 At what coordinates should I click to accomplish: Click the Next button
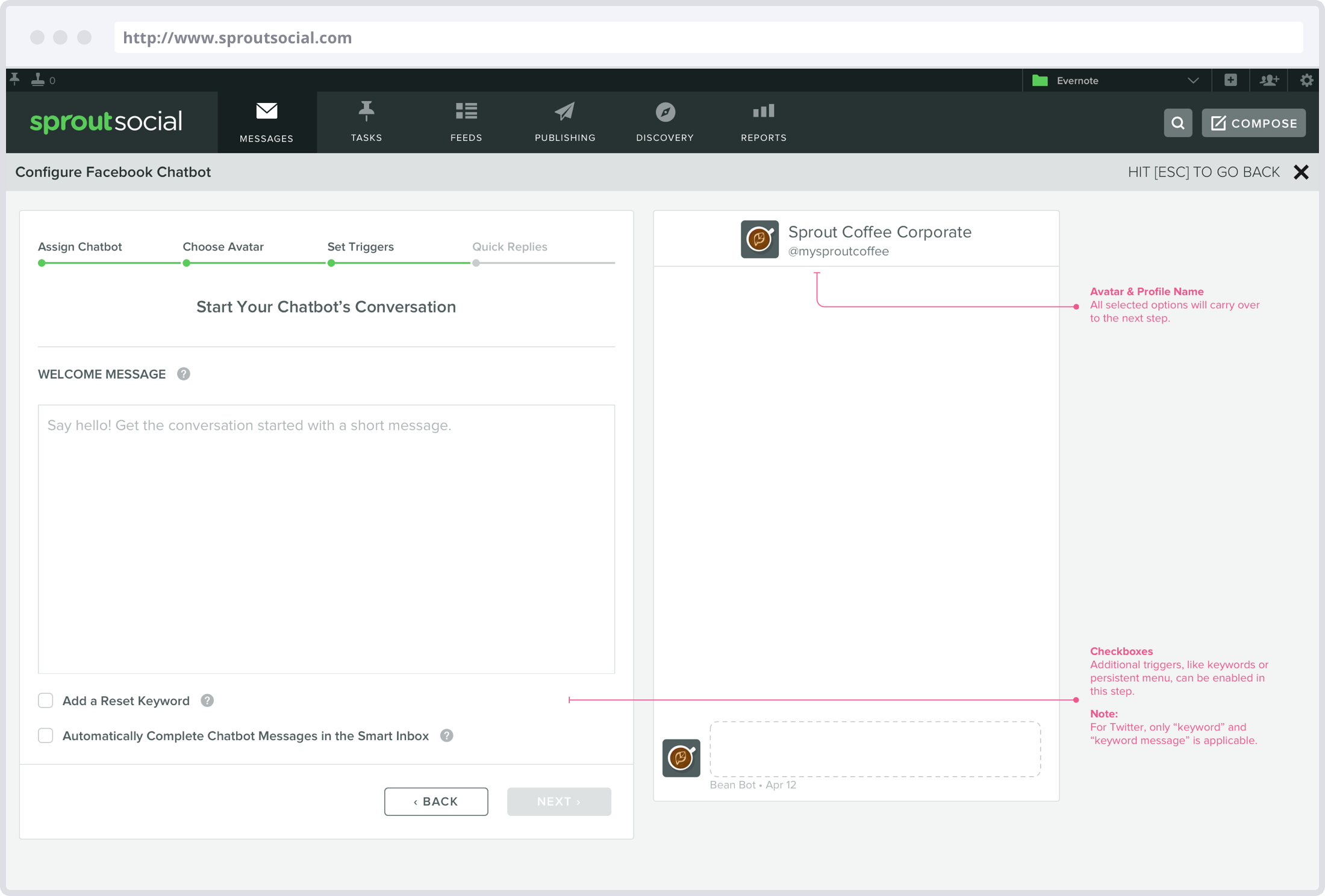(559, 801)
